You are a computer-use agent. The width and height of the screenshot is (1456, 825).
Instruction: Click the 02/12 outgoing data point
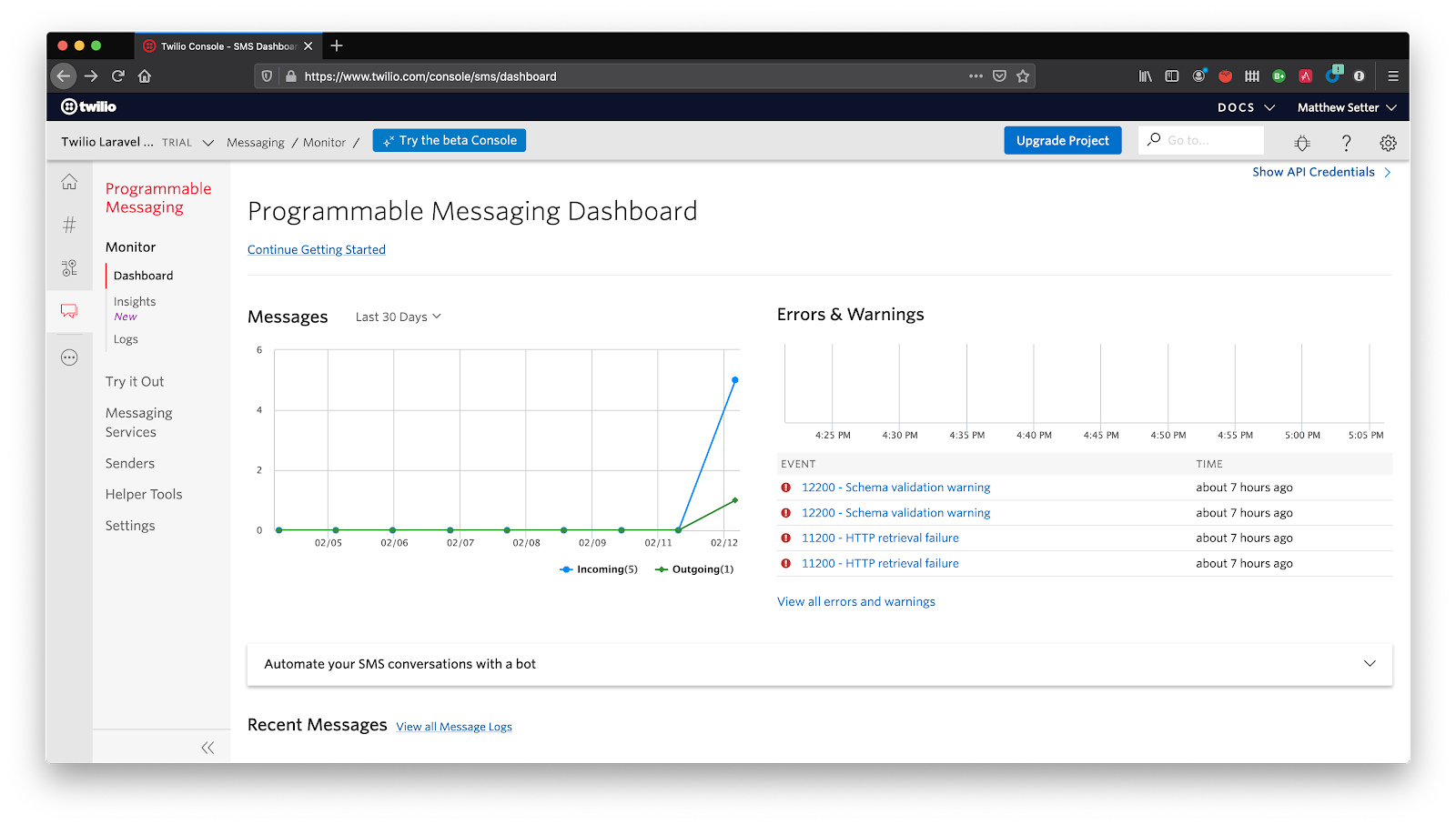point(734,500)
